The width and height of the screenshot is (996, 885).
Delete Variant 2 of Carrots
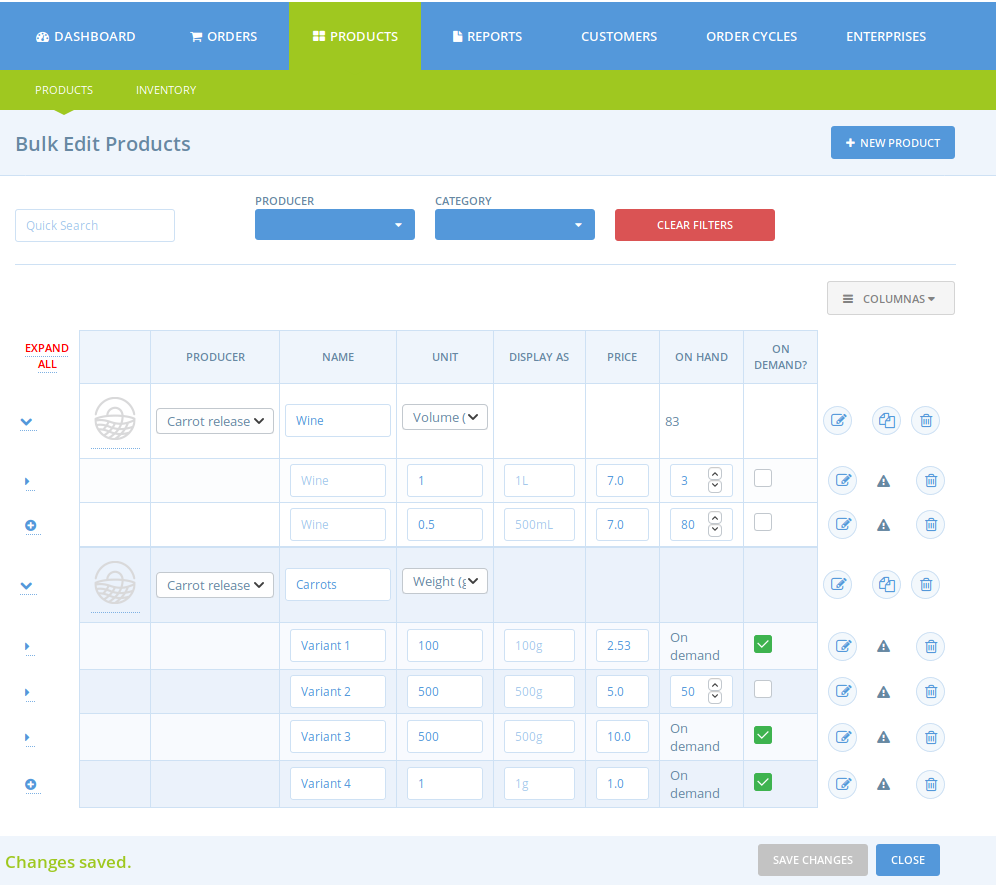click(x=931, y=691)
